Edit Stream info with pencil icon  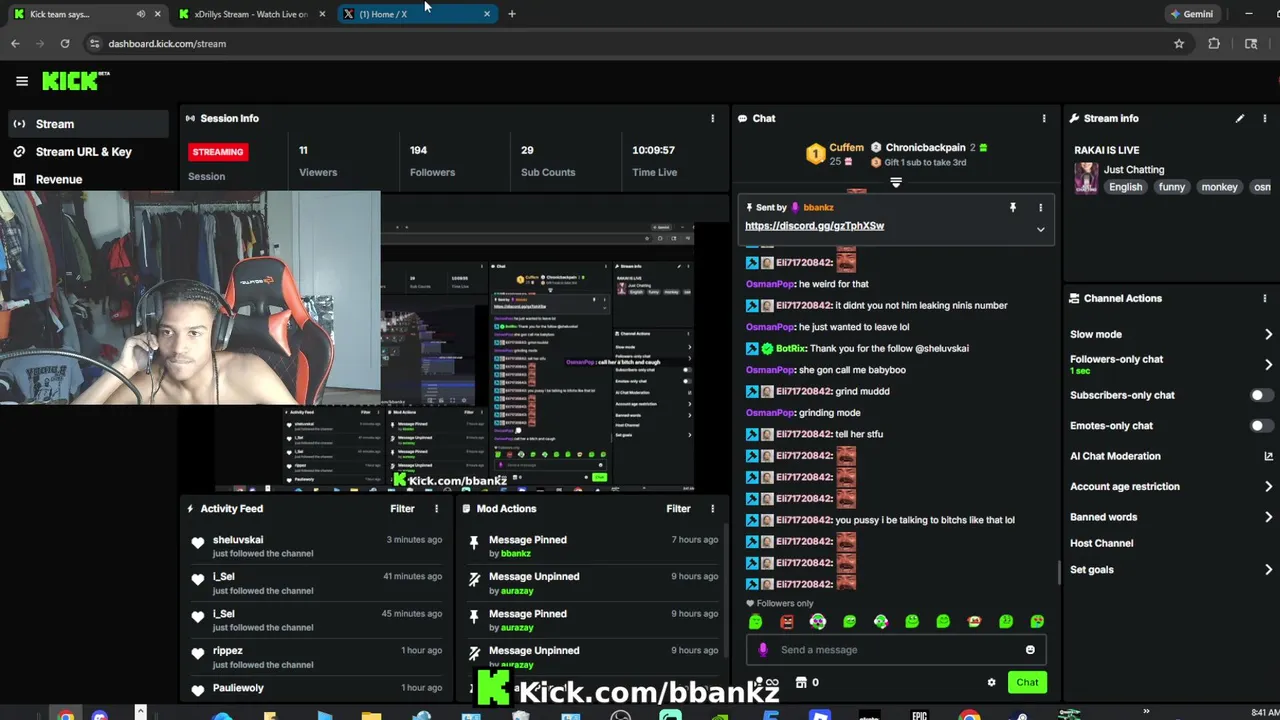1240,118
